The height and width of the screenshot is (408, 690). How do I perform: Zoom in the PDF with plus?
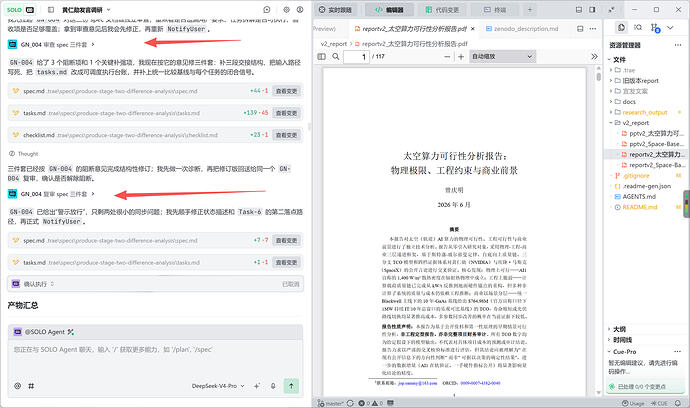coord(461,56)
